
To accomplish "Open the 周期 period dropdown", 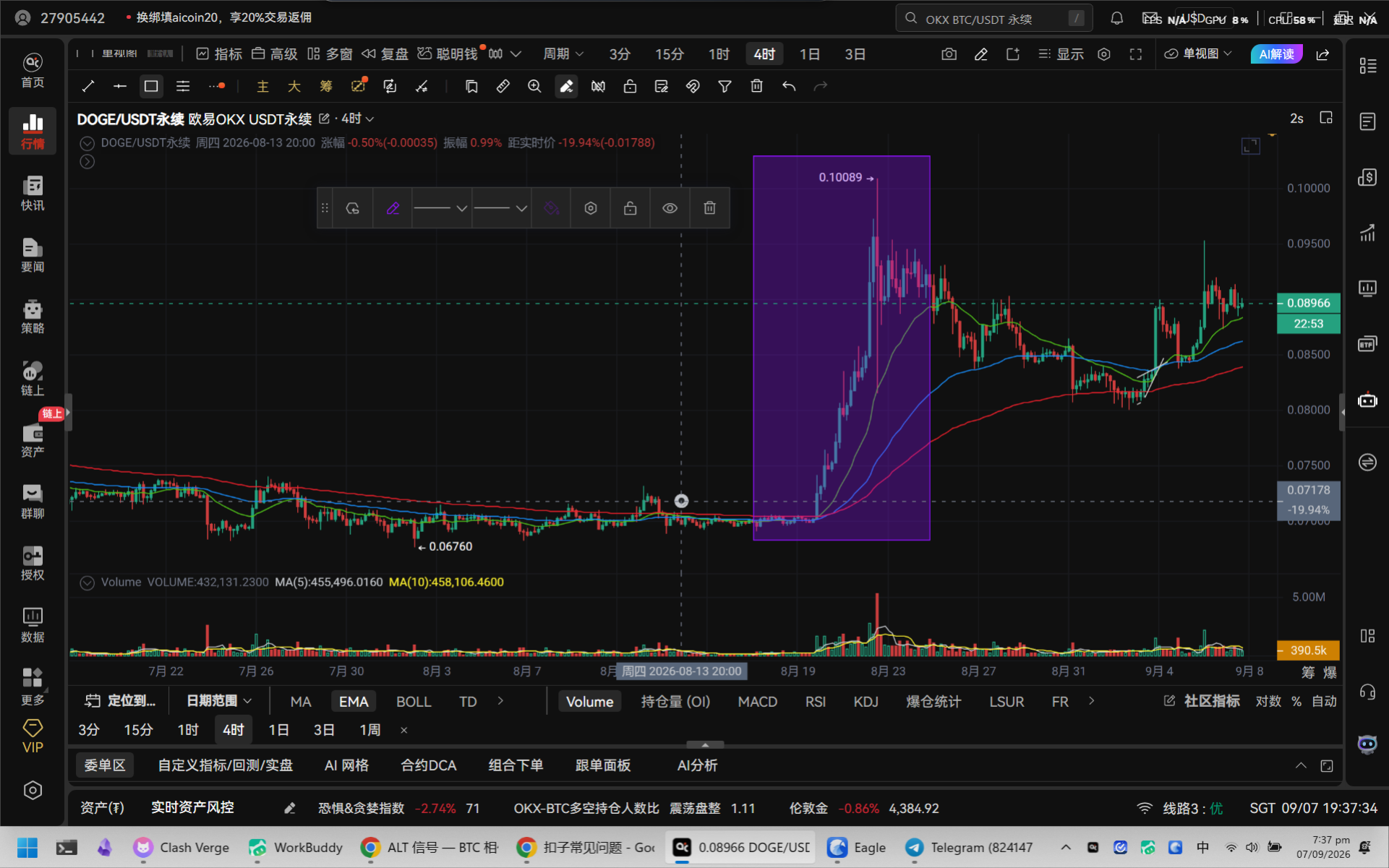I will pos(563,54).
